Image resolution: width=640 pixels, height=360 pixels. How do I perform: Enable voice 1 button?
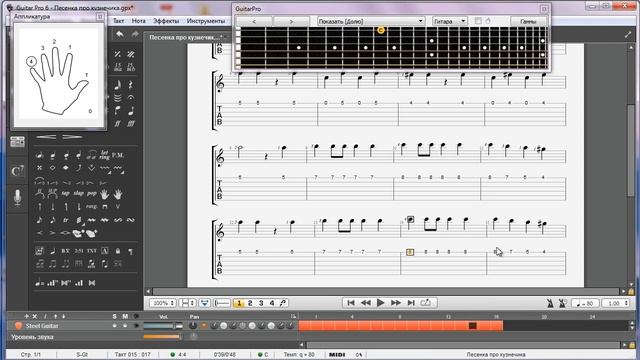(239, 303)
